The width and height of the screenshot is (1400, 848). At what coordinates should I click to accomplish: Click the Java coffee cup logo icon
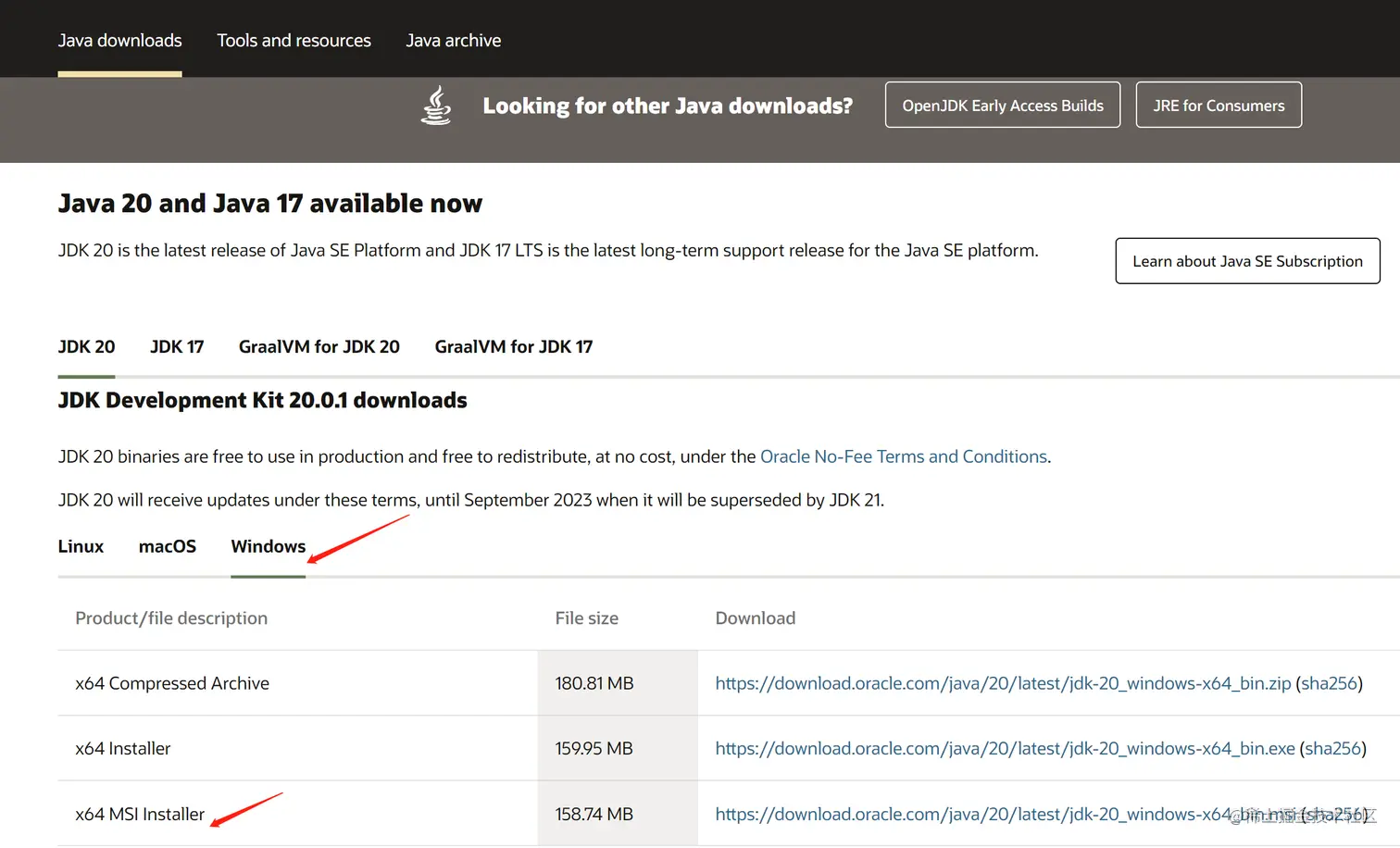436,106
